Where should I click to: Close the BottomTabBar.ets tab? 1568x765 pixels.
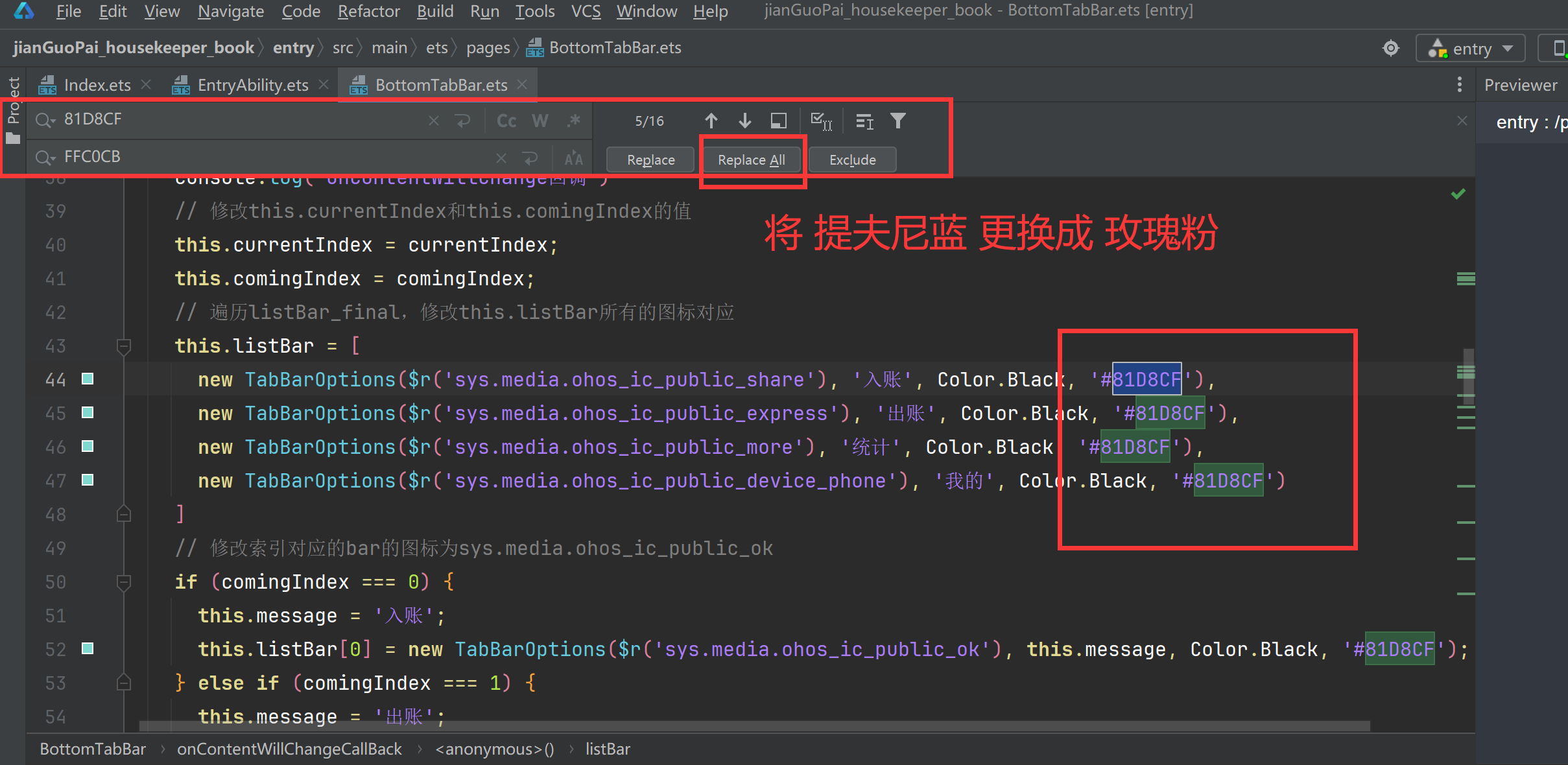[x=523, y=85]
